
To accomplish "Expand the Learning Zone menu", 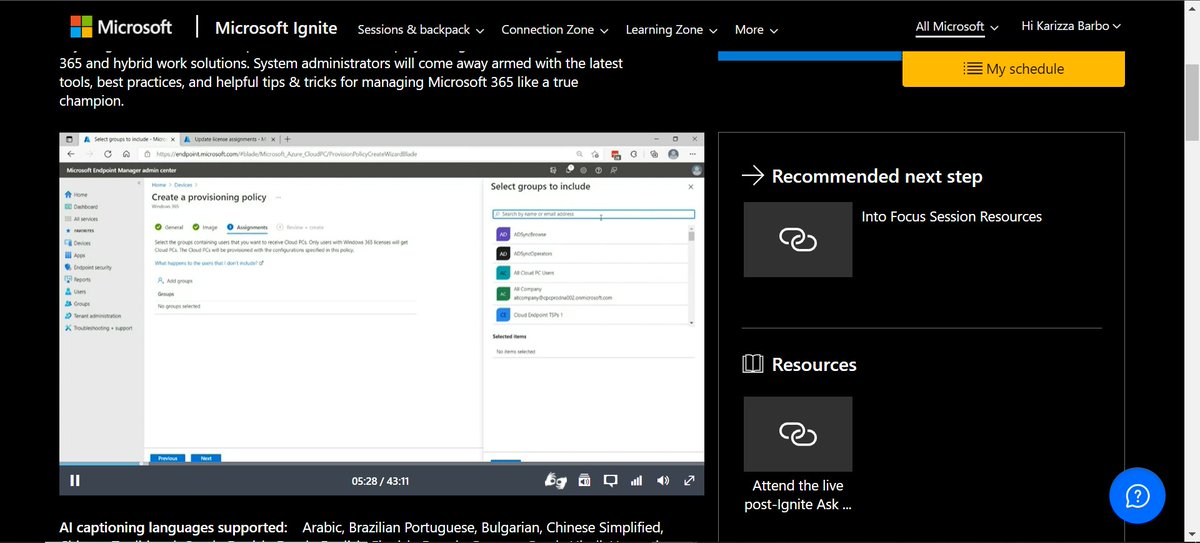I will point(671,29).
